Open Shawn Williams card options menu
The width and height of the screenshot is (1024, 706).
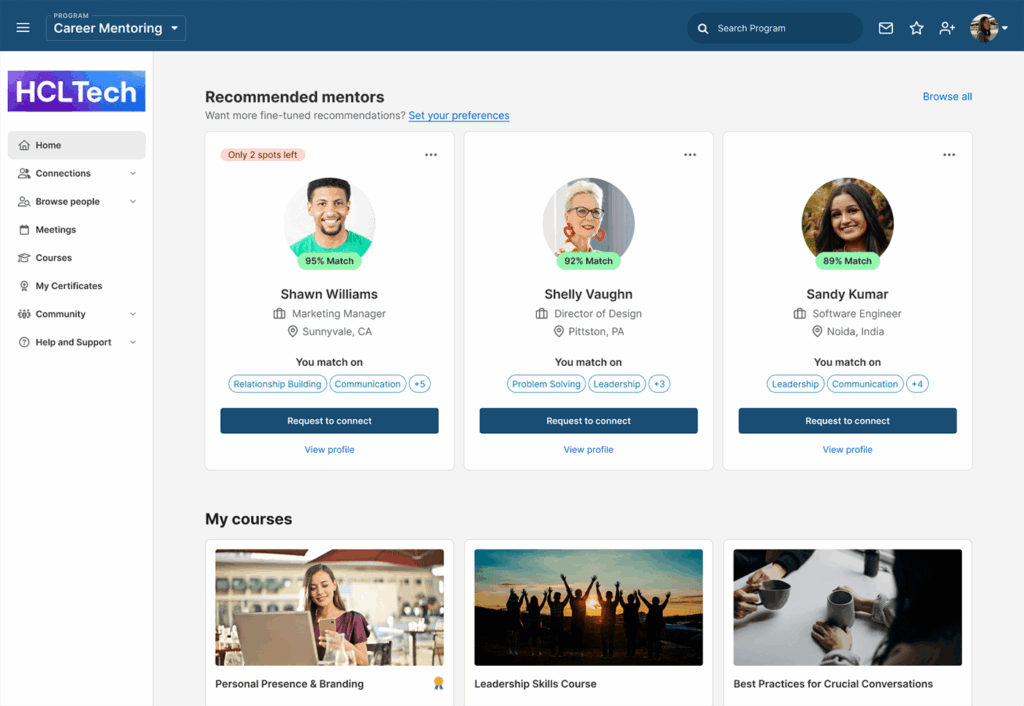point(431,155)
